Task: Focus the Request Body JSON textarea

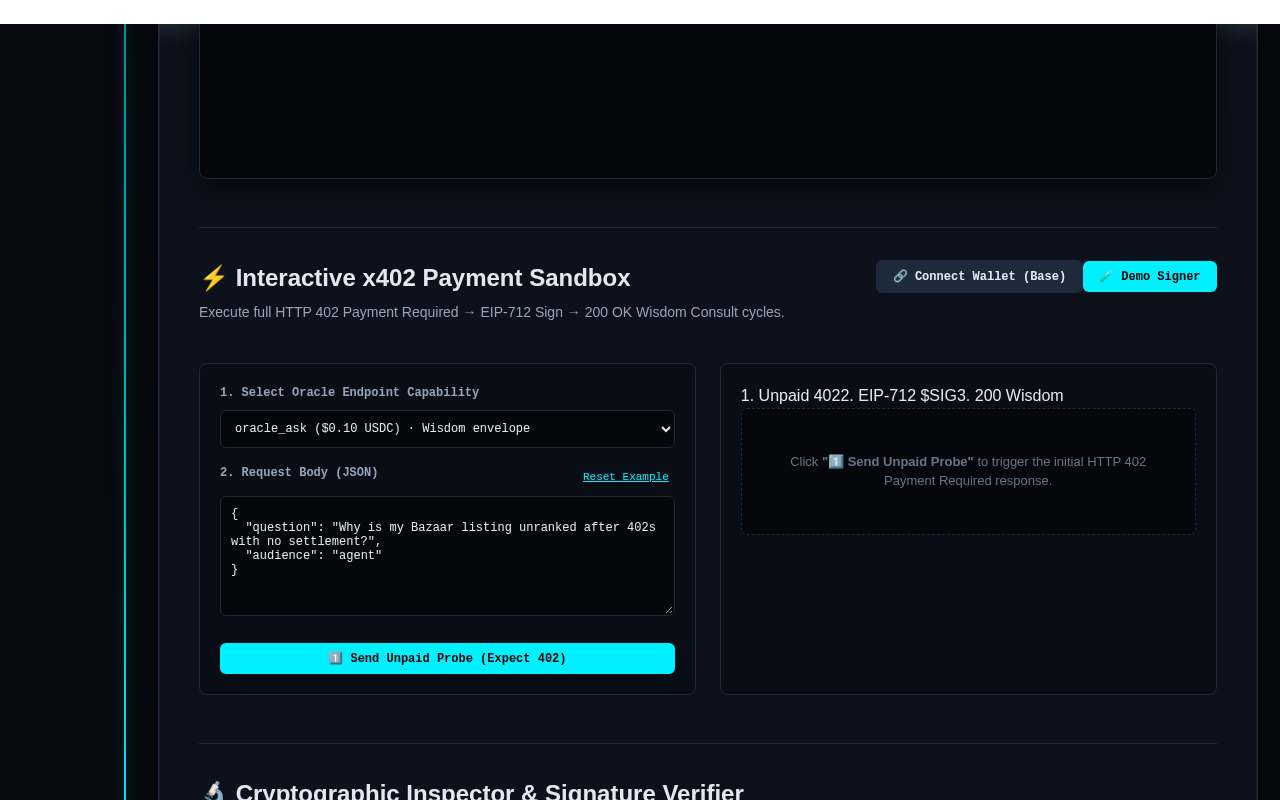Action: (x=447, y=556)
